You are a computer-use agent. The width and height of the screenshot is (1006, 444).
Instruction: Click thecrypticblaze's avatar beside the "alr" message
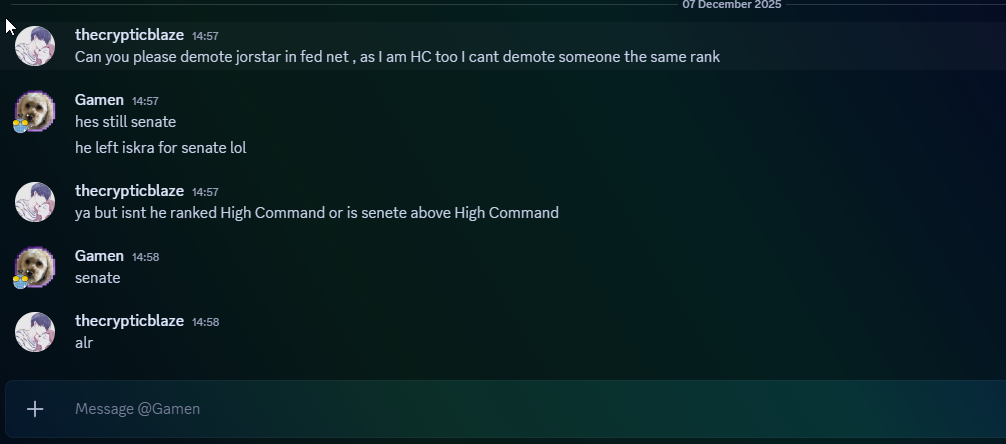pos(35,332)
